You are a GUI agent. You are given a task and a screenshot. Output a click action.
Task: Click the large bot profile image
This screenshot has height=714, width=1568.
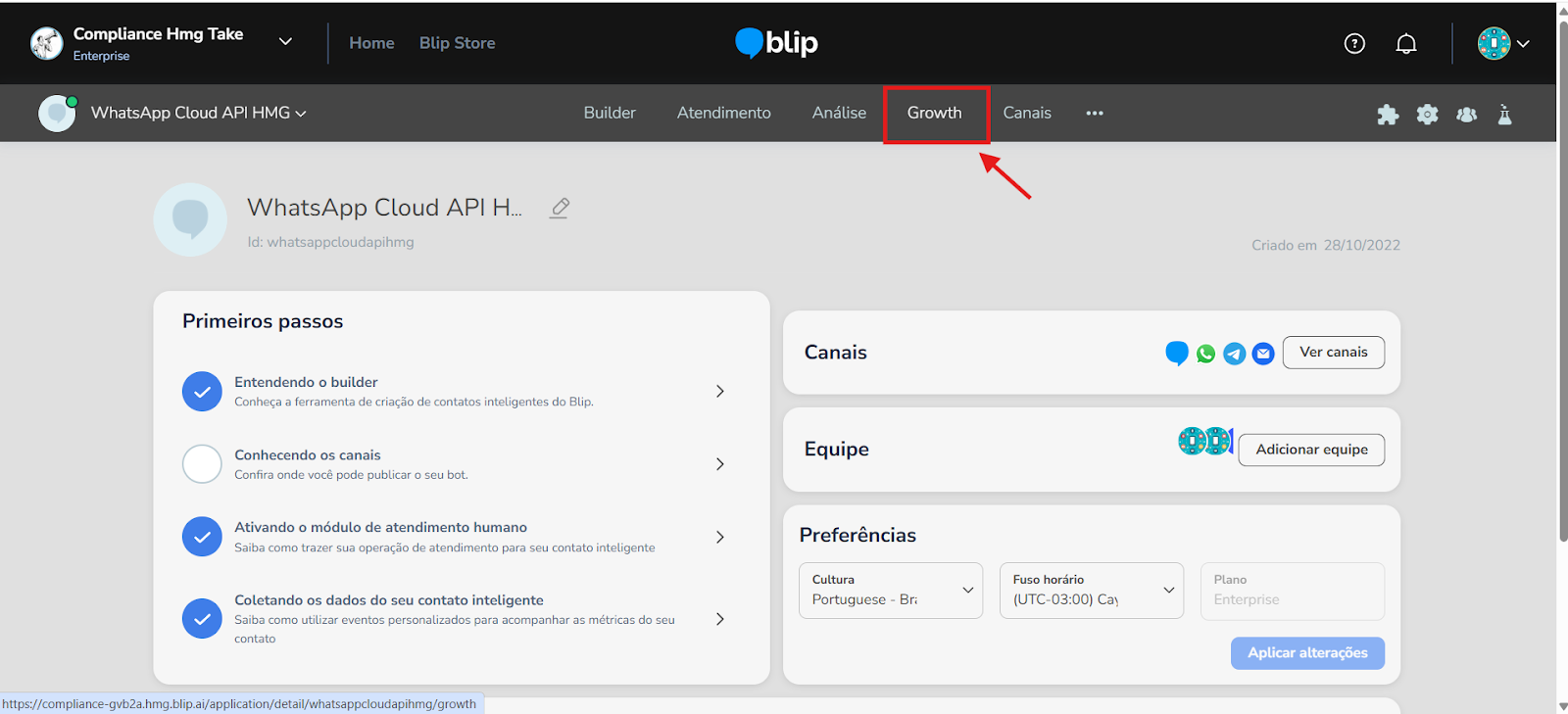coord(190,219)
